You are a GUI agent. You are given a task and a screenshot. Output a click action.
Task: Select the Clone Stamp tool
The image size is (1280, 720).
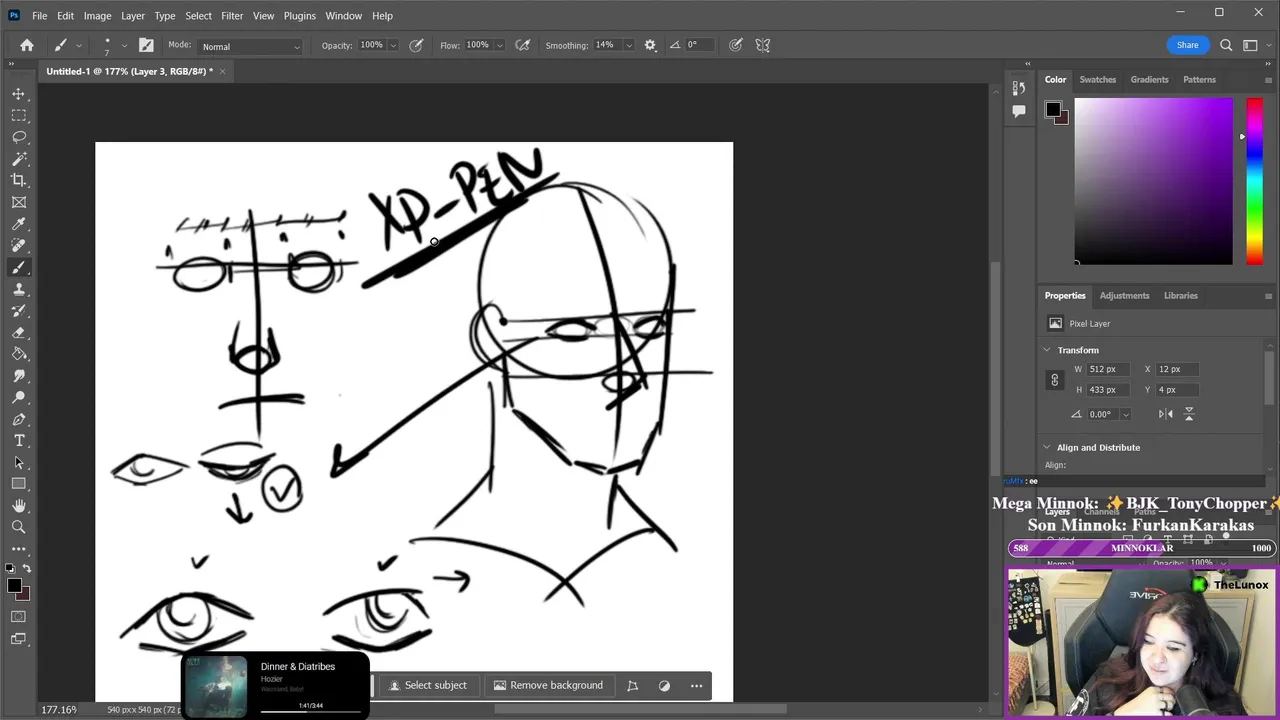19,289
